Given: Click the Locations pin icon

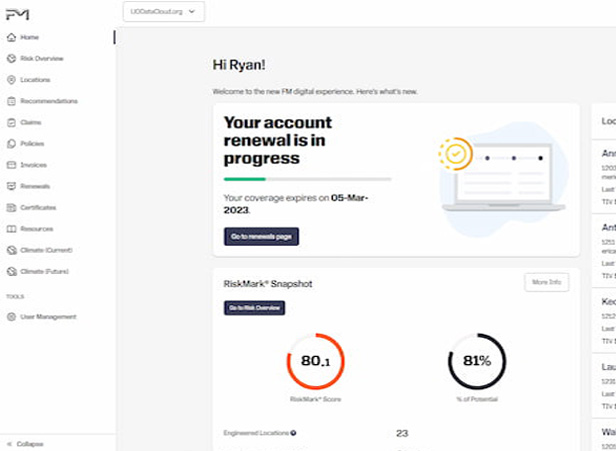Looking at the screenshot, I should pyautogui.click(x=11, y=80).
